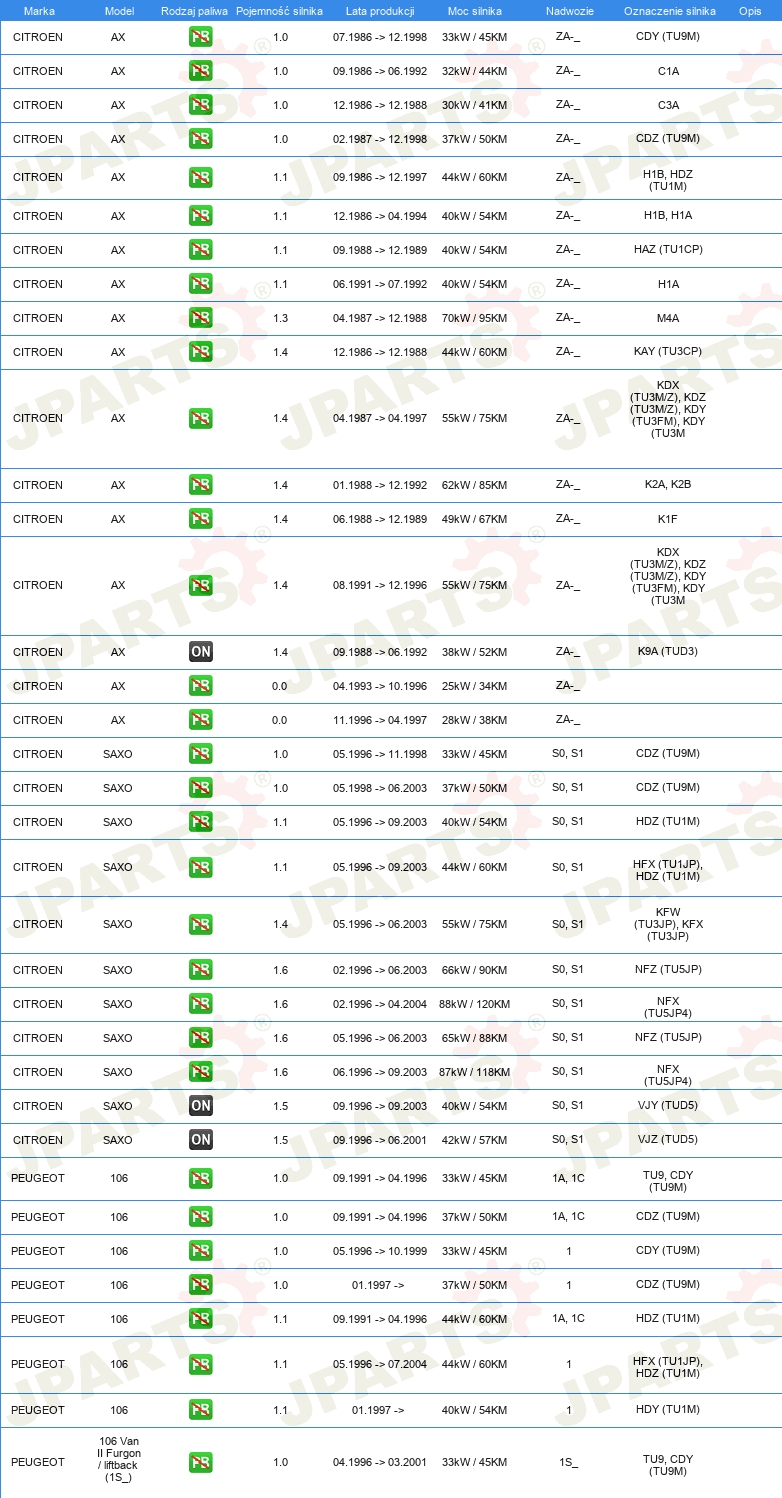The height and width of the screenshot is (1498, 782).
Task: Select the engine code VJY (TUD5)
Action: [668, 1106]
